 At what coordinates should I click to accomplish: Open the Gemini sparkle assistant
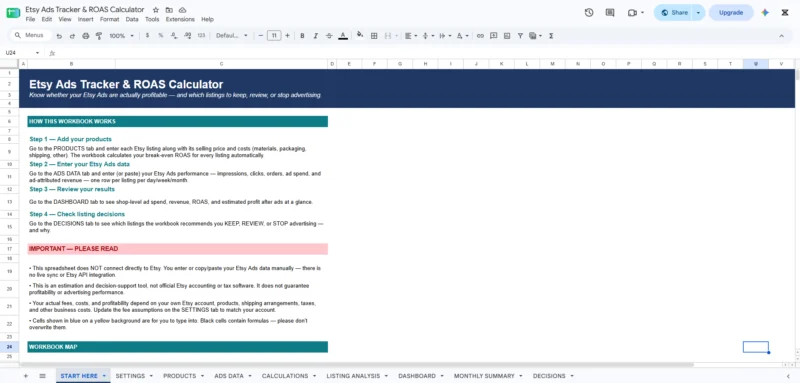tap(765, 13)
